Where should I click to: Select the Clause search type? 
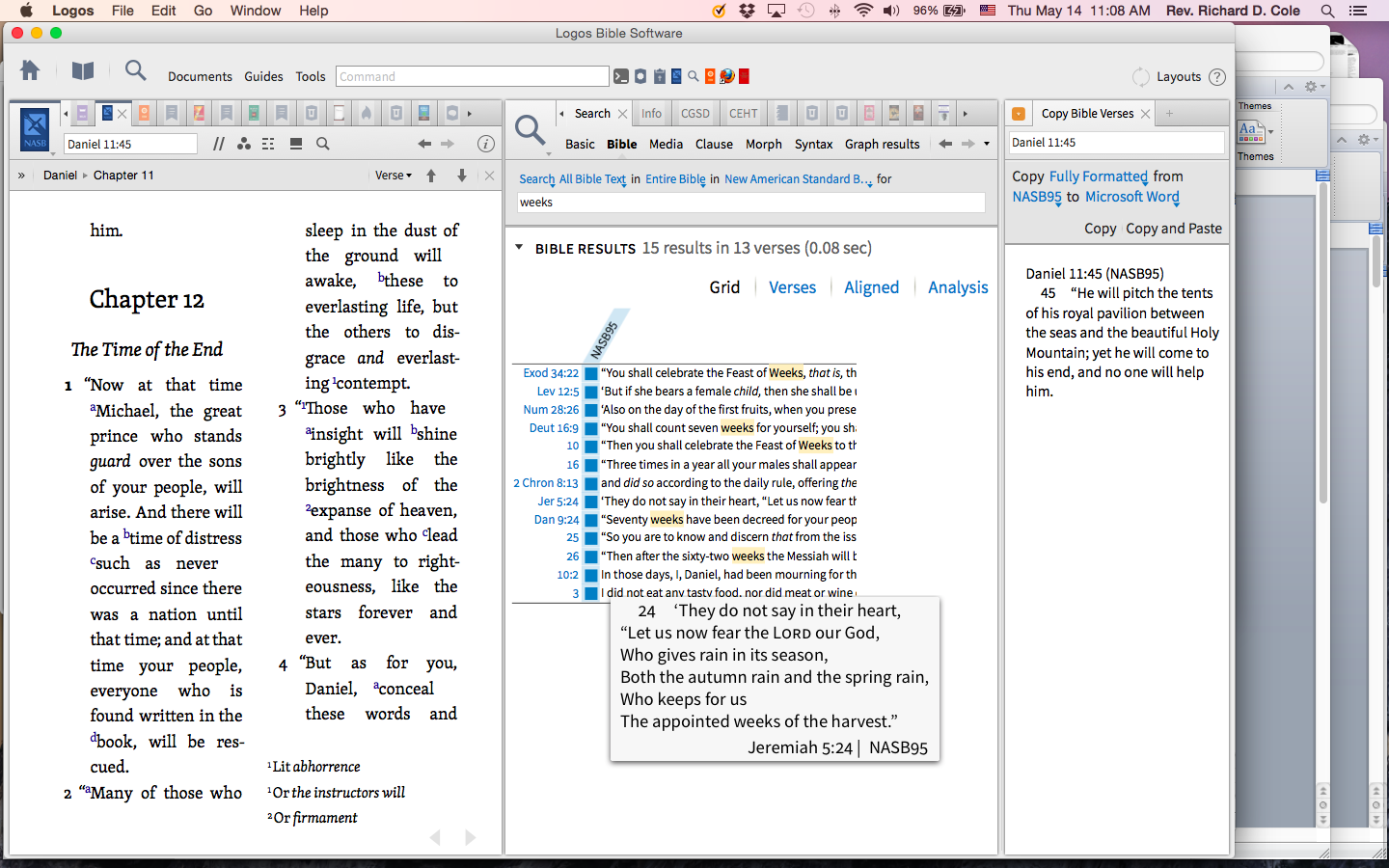pos(715,144)
